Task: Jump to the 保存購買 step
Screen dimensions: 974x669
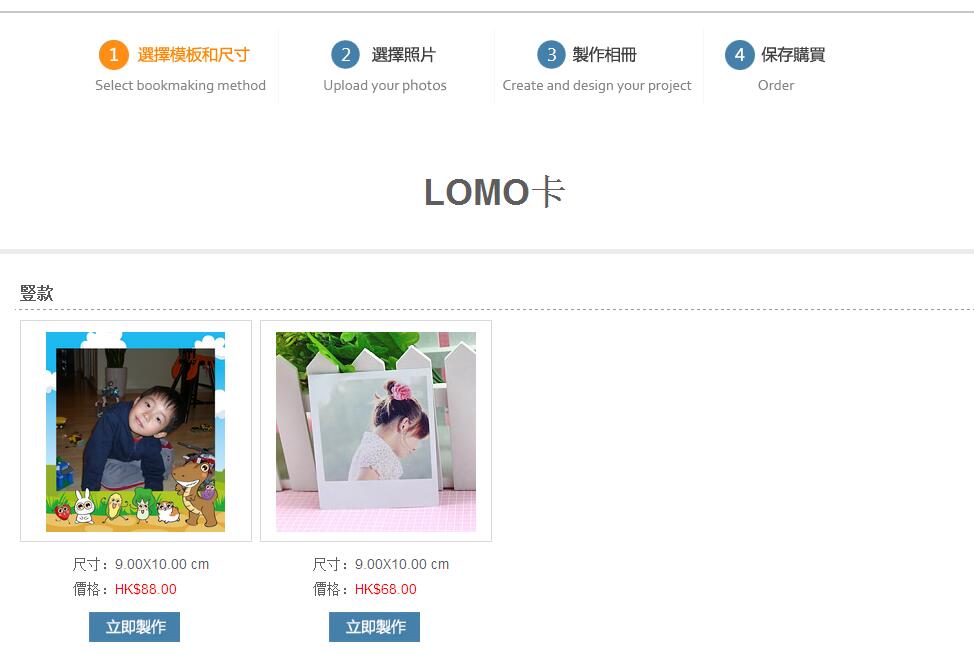Action: 793,55
